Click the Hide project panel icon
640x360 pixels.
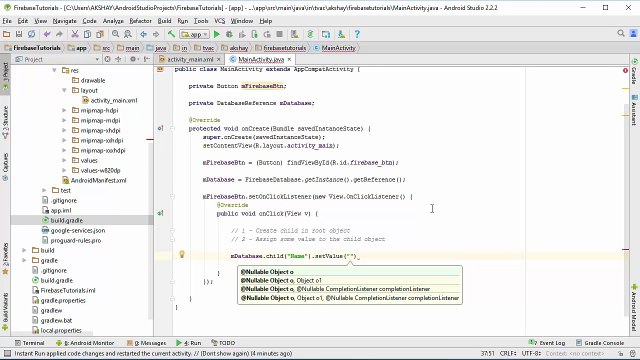[x=147, y=60]
